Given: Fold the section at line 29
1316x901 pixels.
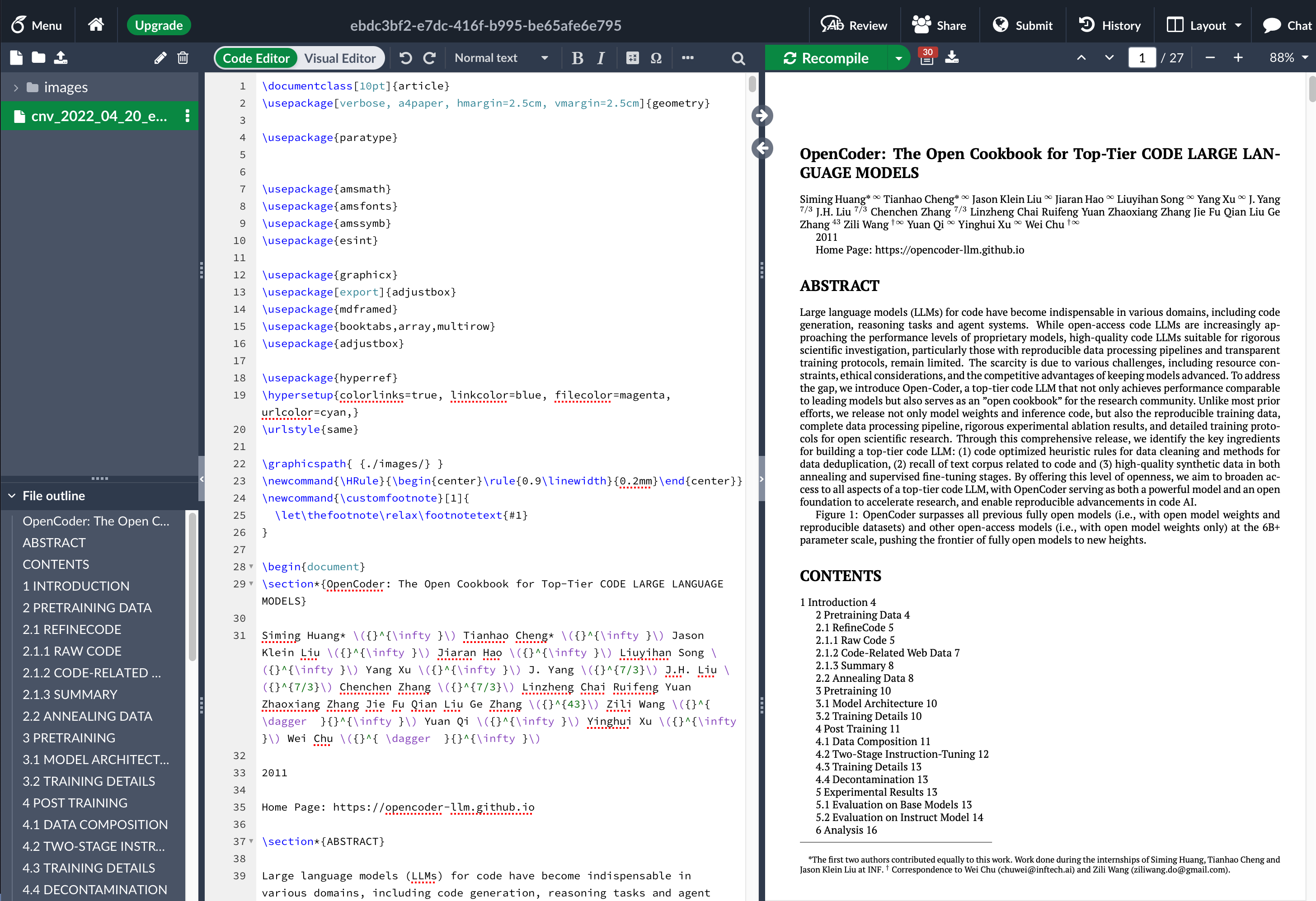Looking at the screenshot, I should point(251,583).
